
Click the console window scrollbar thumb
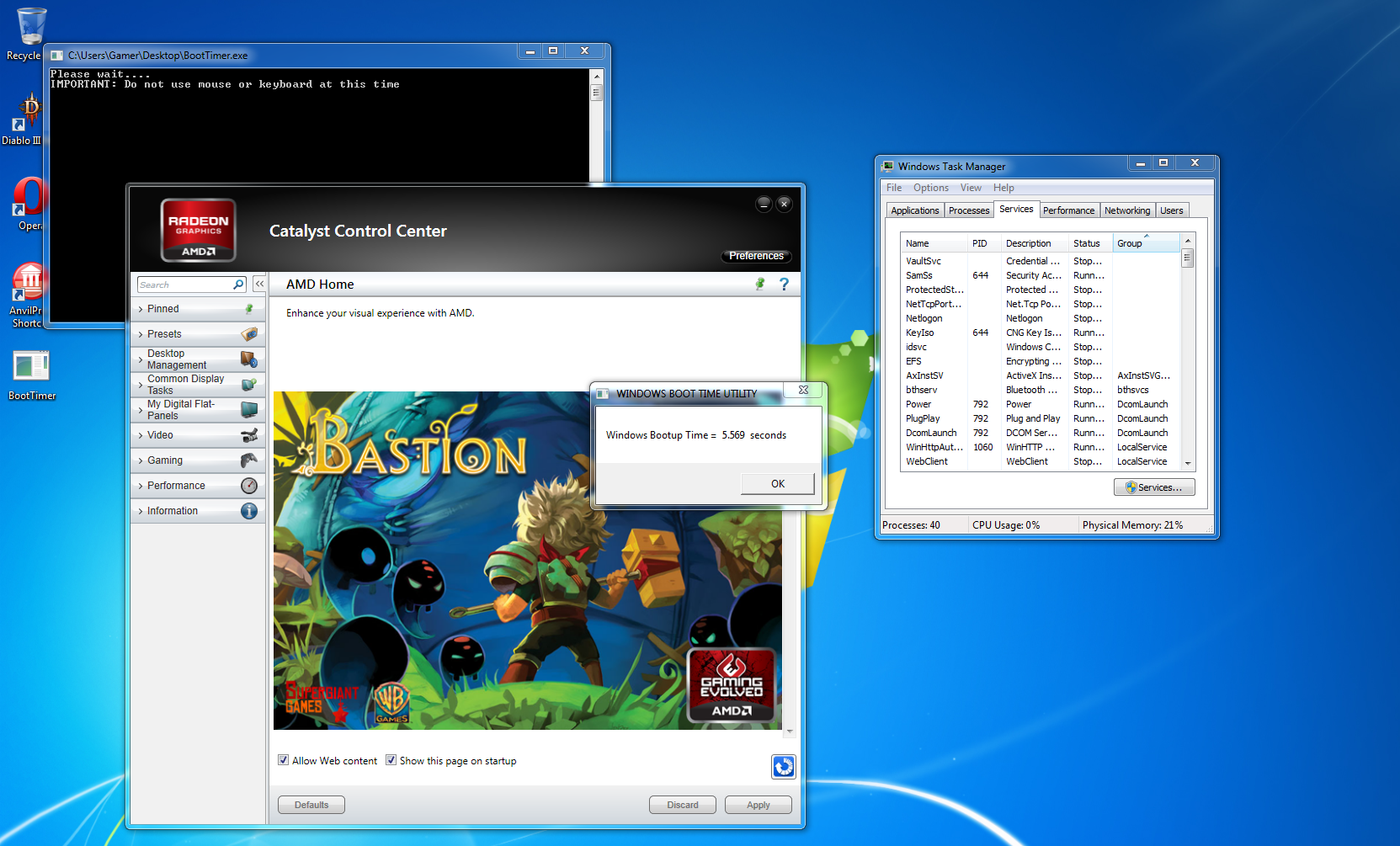tap(597, 93)
